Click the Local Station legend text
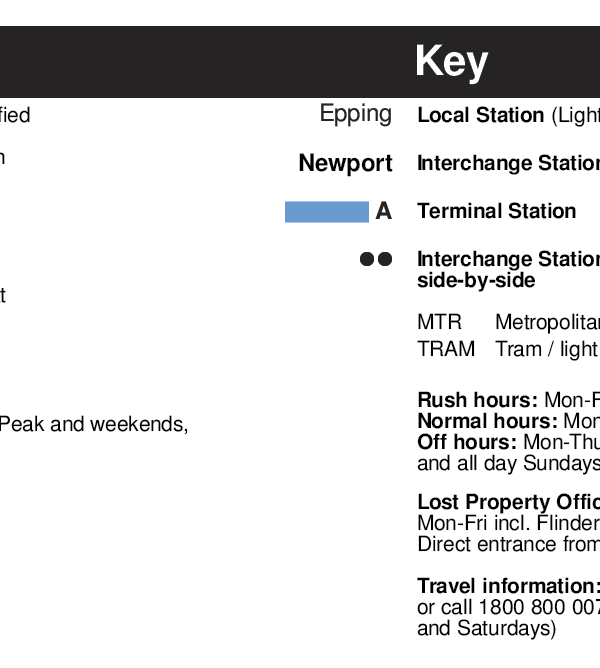Screen dimensions: 600x668 481,115
